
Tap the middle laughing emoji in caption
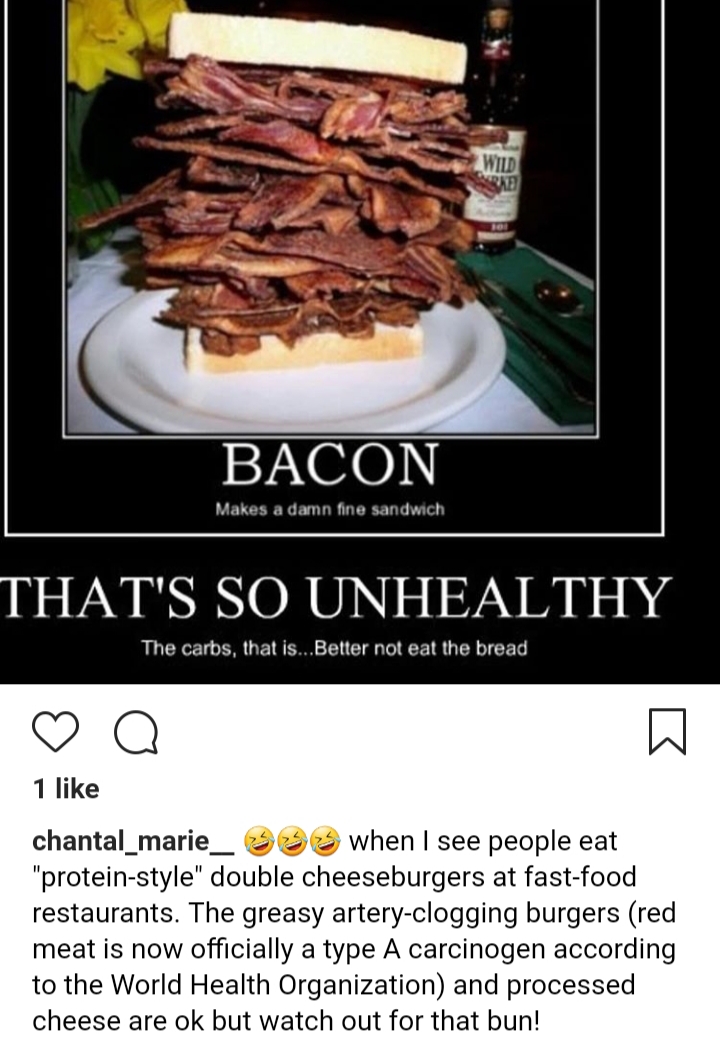tap(292, 841)
